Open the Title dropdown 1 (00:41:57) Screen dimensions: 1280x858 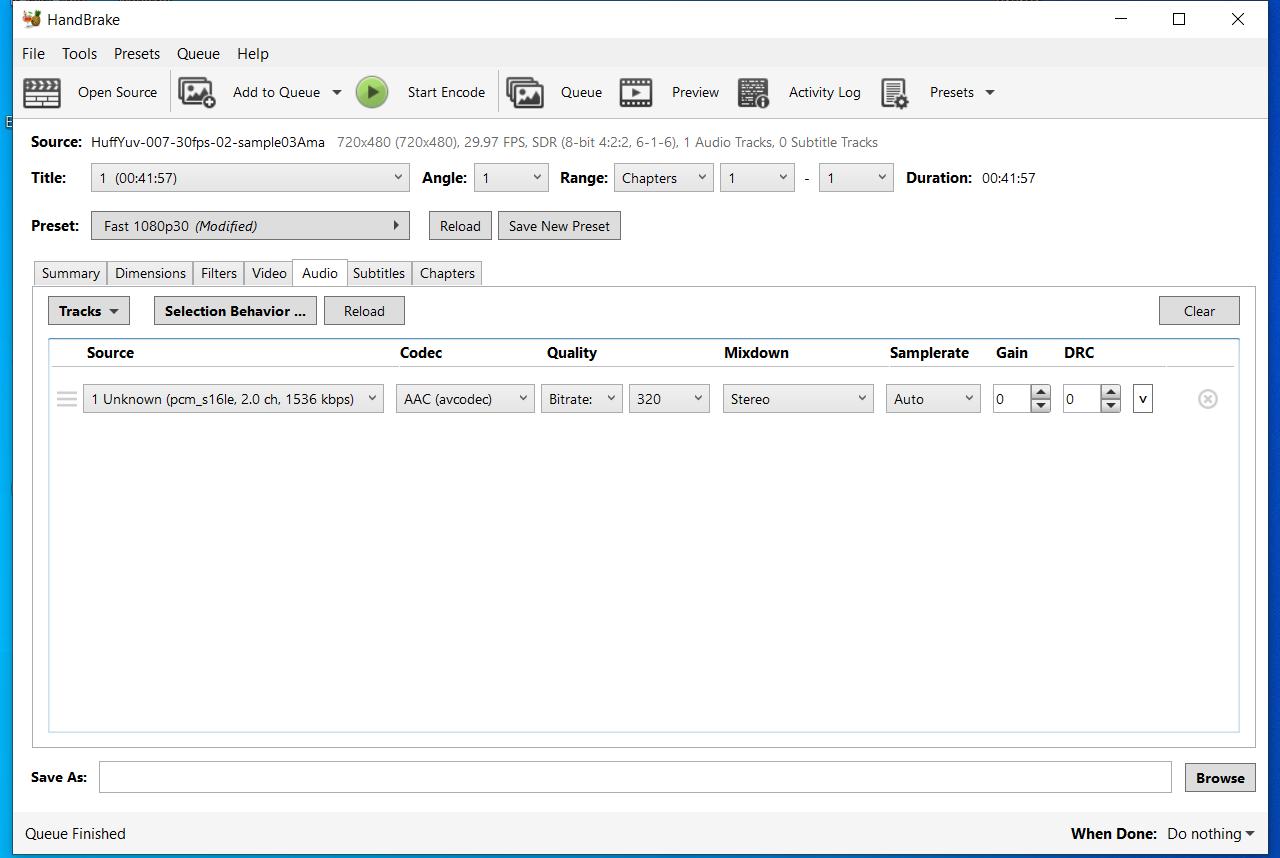[250, 178]
